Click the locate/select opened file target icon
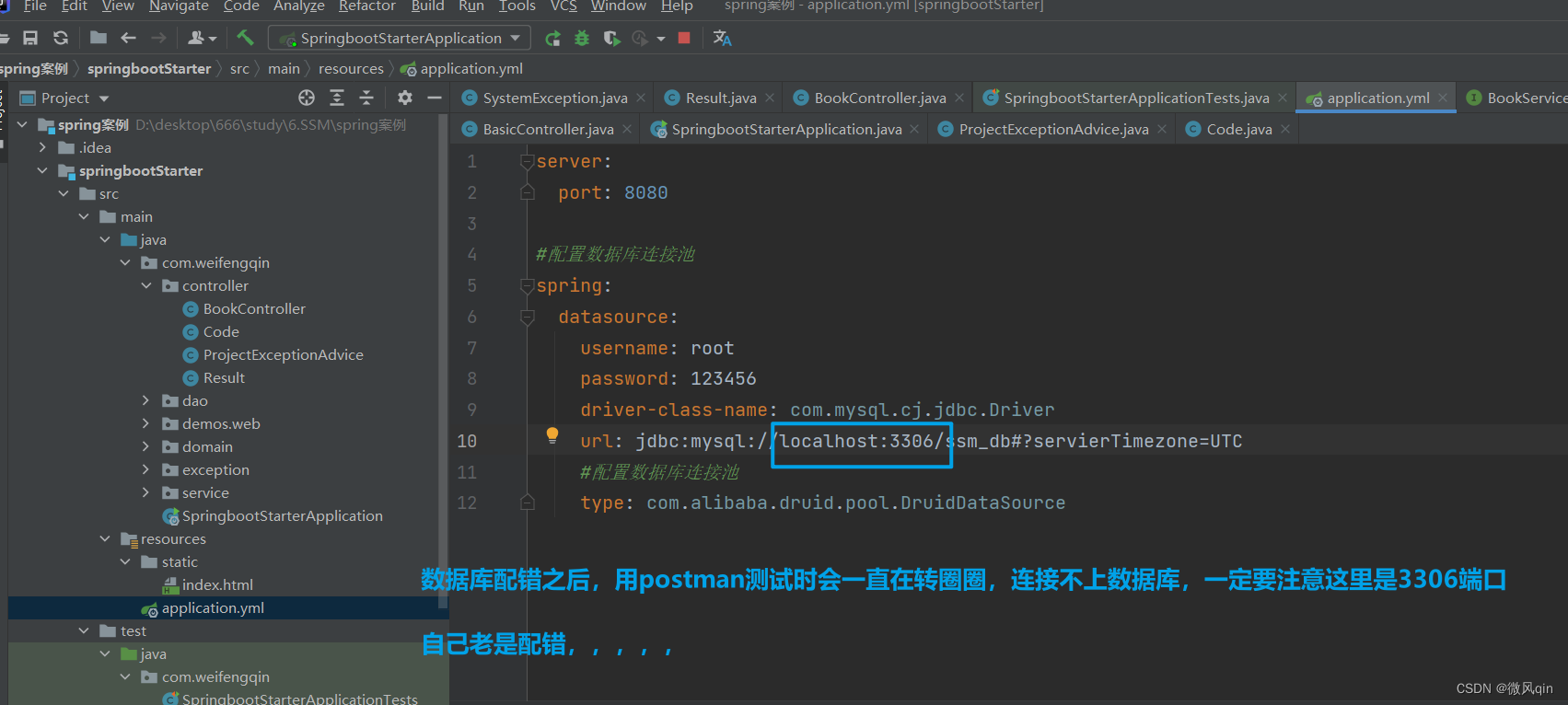 [x=307, y=98]
